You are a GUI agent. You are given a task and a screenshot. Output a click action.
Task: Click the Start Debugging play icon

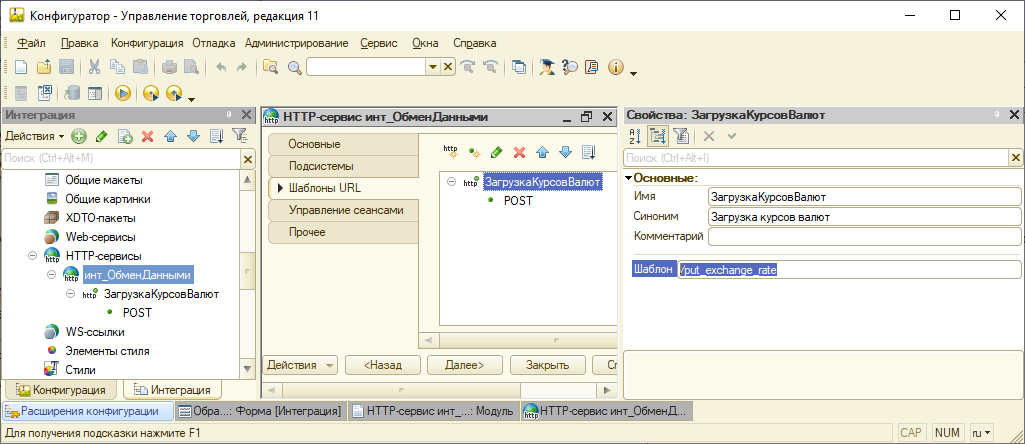[123, 93]
